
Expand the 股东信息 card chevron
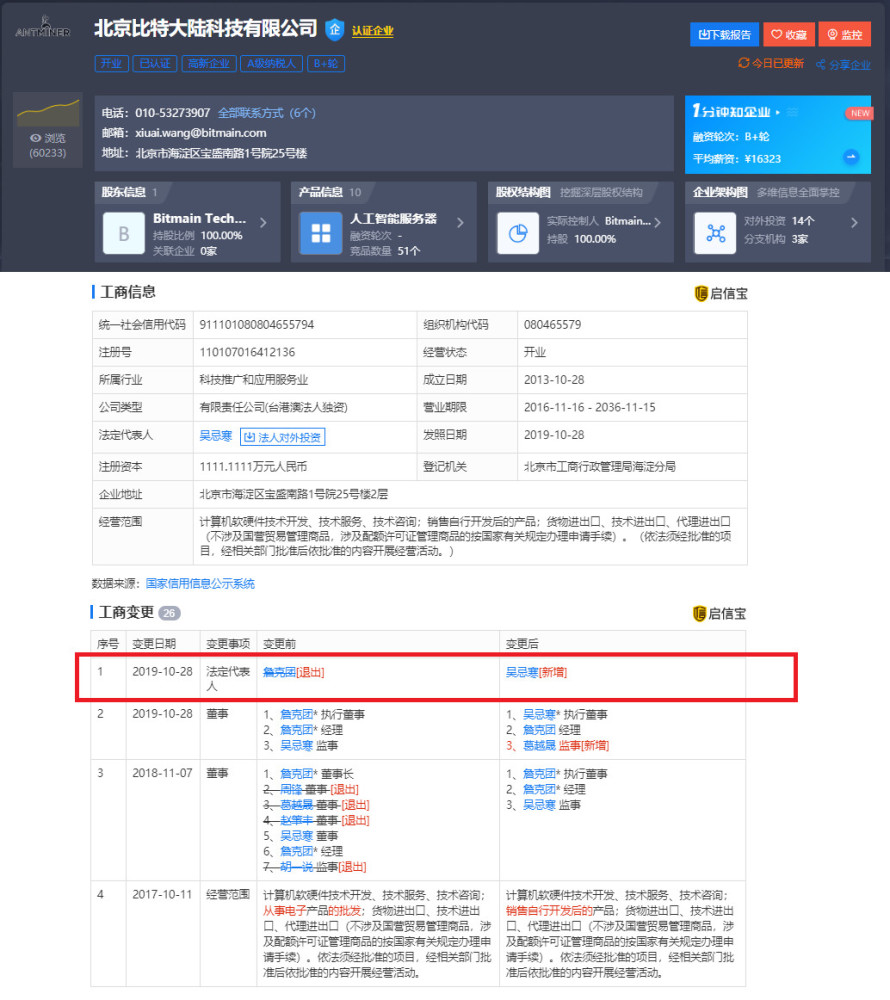(263, 223)
